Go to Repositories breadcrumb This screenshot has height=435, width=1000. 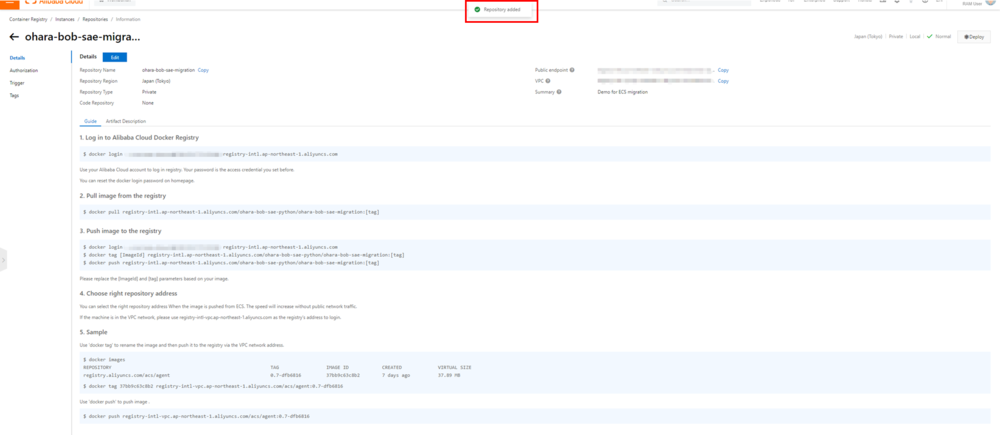(95, 20)
